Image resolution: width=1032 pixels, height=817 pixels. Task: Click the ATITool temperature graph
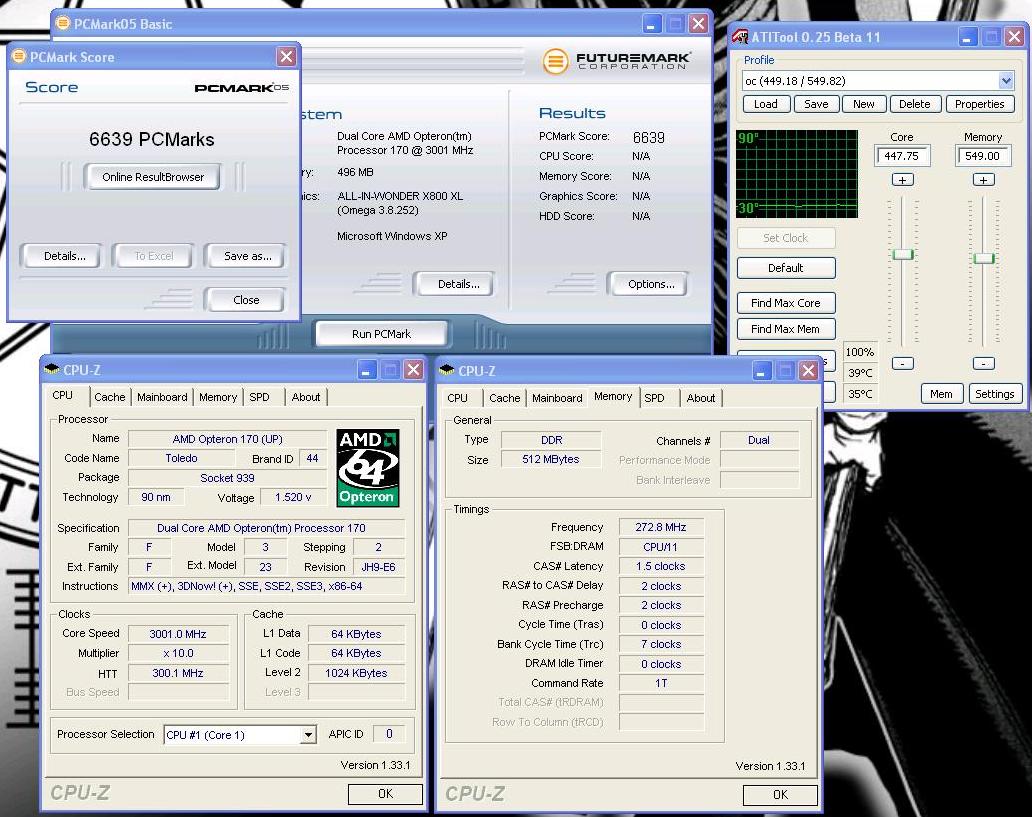pos(797,174)
